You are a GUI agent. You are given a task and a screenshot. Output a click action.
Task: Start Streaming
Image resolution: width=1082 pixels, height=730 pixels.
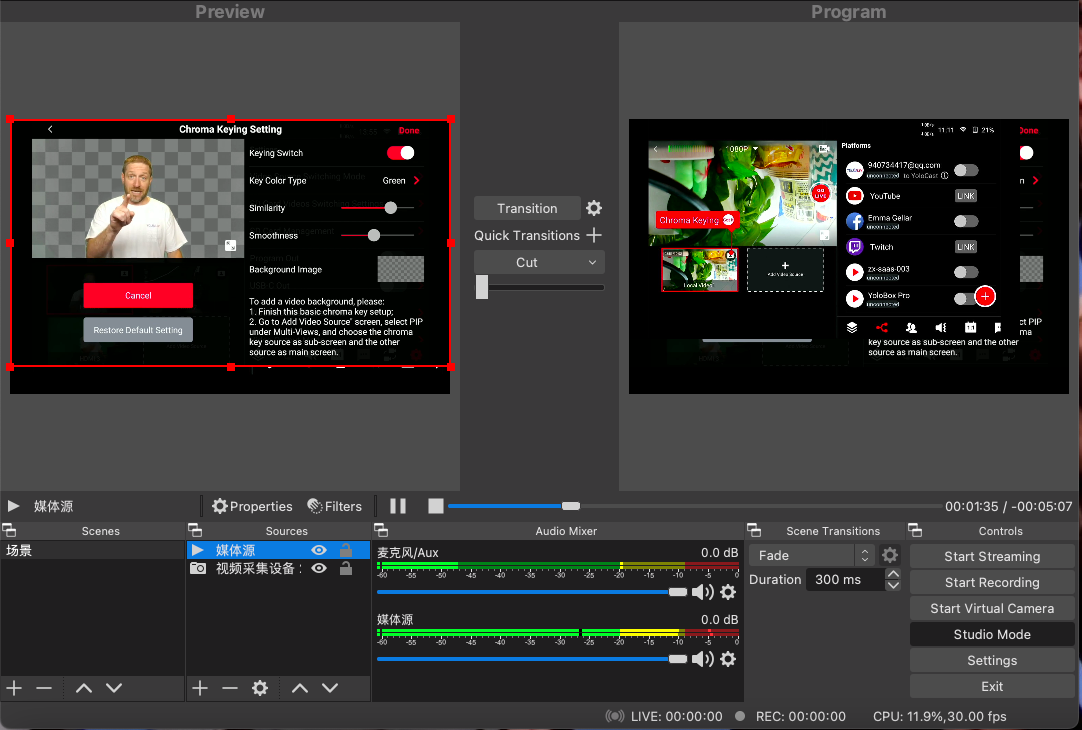[992, 557]
